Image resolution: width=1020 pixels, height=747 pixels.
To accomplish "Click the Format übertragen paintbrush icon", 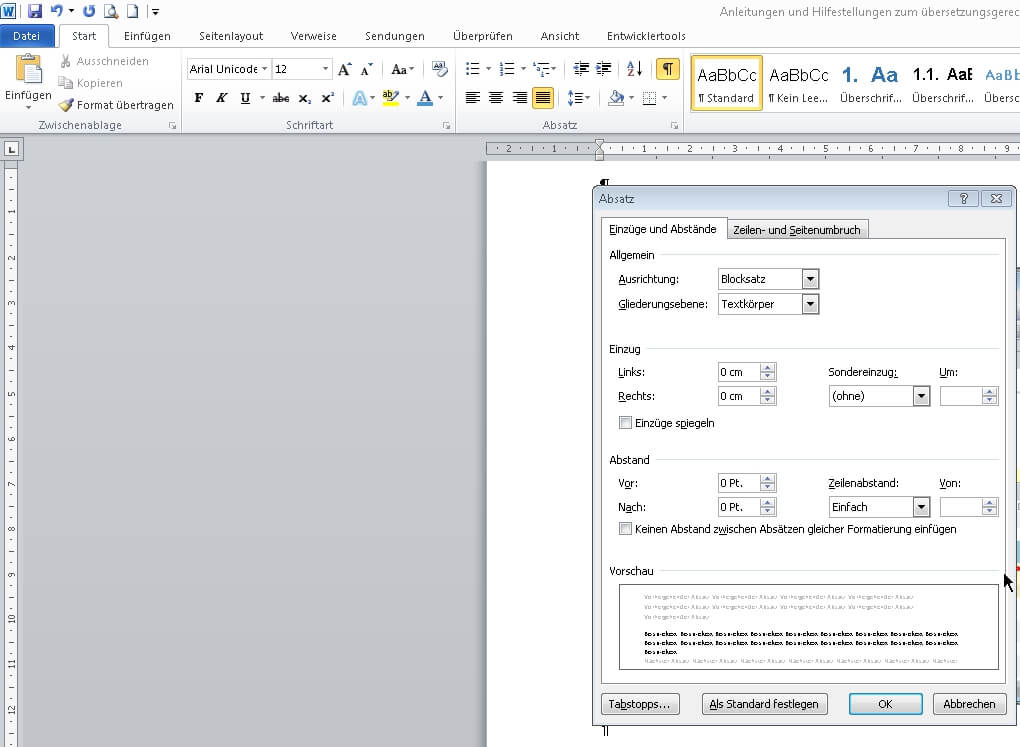I will click(67, 105).
